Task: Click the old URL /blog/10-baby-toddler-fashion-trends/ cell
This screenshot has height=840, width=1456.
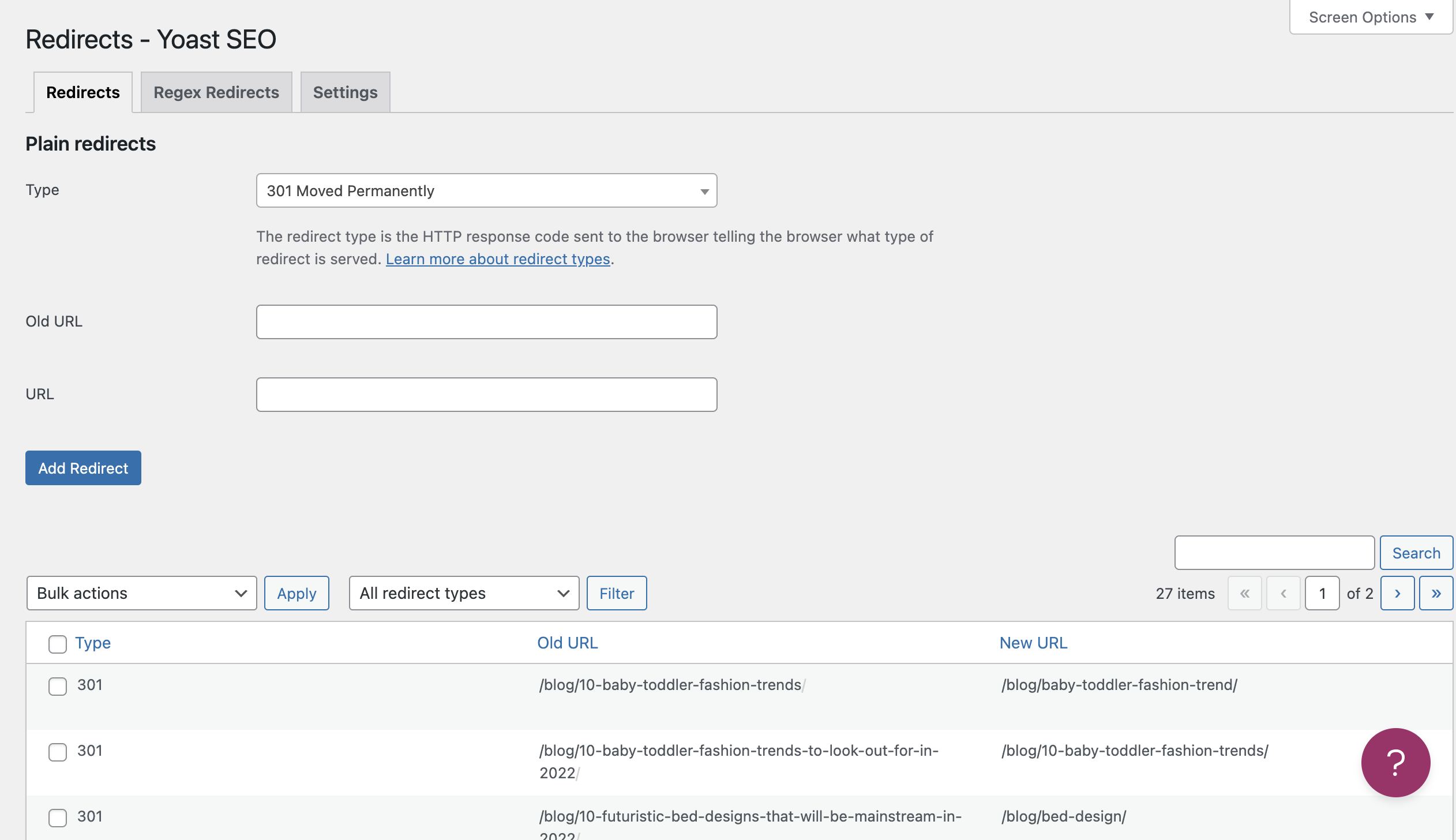Action: [x=672, y=685]
